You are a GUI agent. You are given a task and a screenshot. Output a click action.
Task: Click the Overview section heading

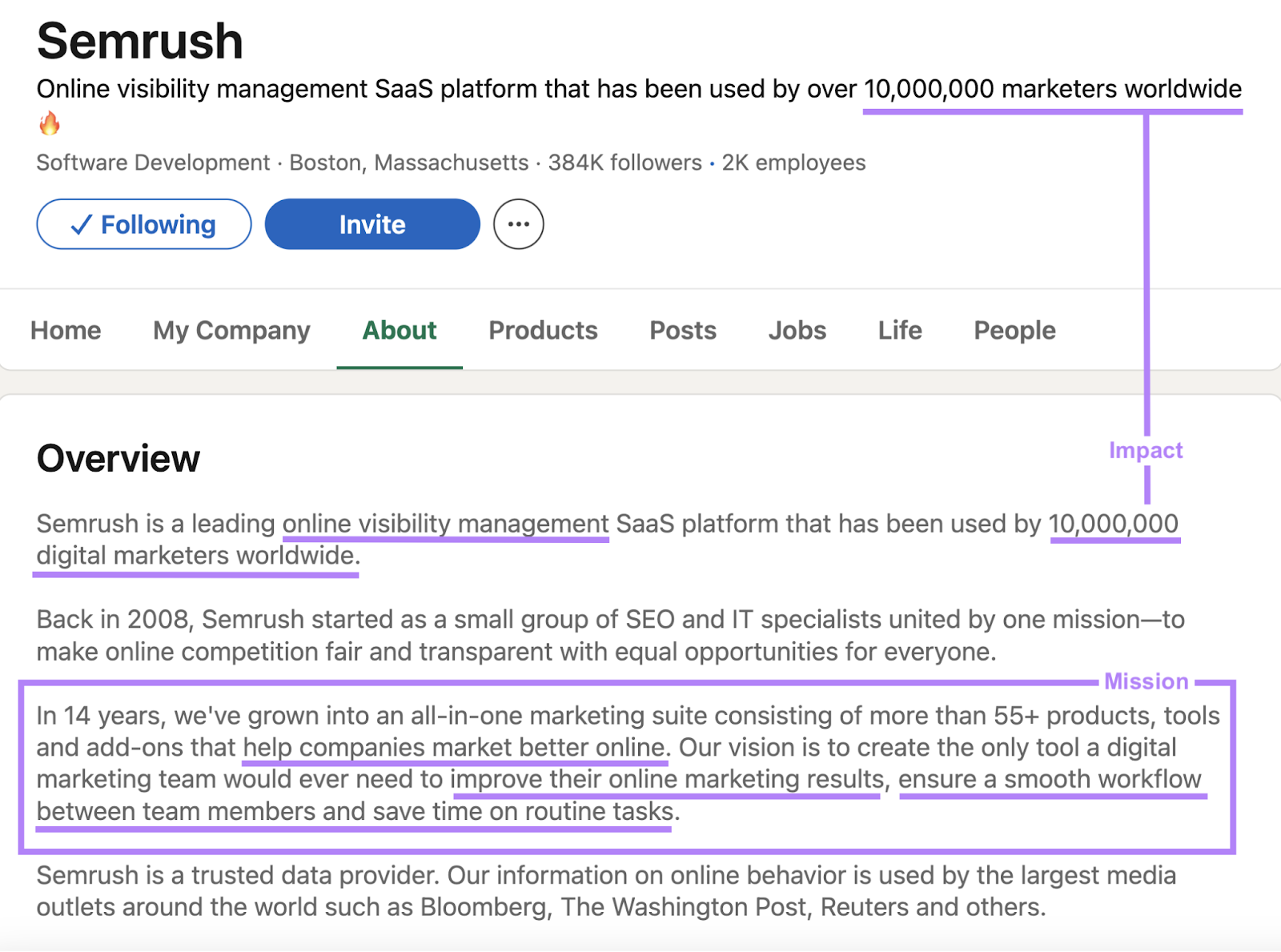coord(117,458)
